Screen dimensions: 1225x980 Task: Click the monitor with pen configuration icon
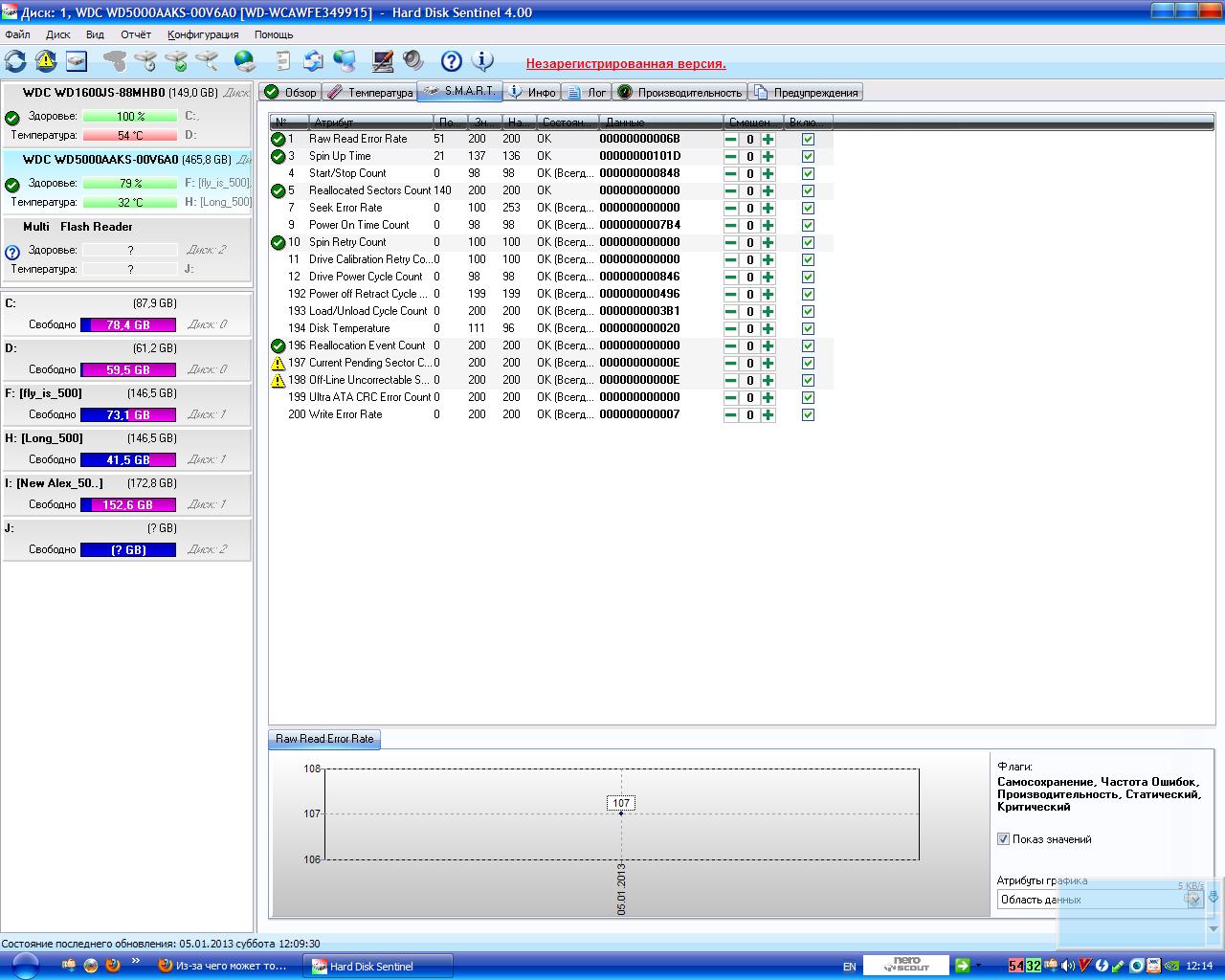point(383,61)
